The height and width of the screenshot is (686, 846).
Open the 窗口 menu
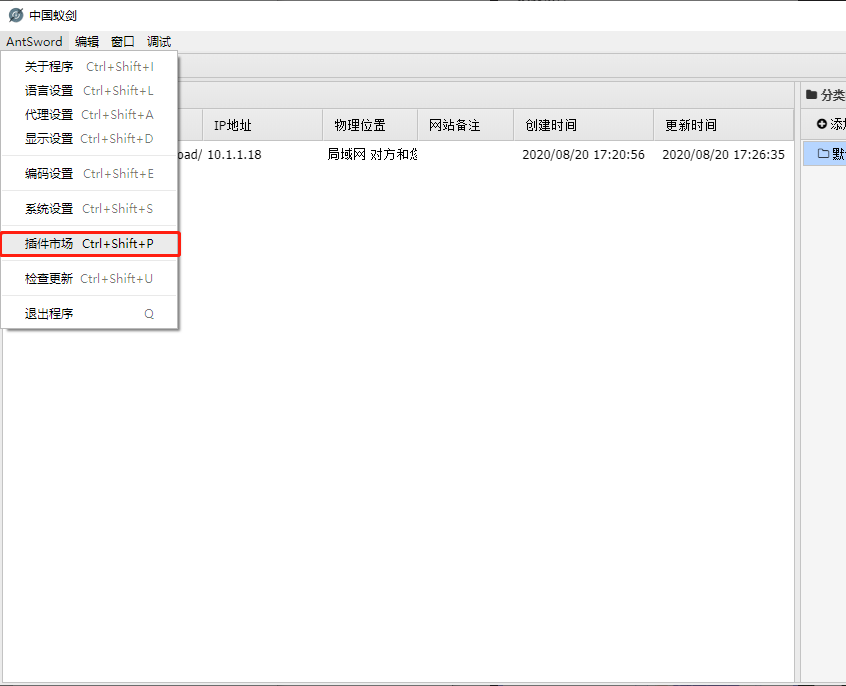pos(122,42)
